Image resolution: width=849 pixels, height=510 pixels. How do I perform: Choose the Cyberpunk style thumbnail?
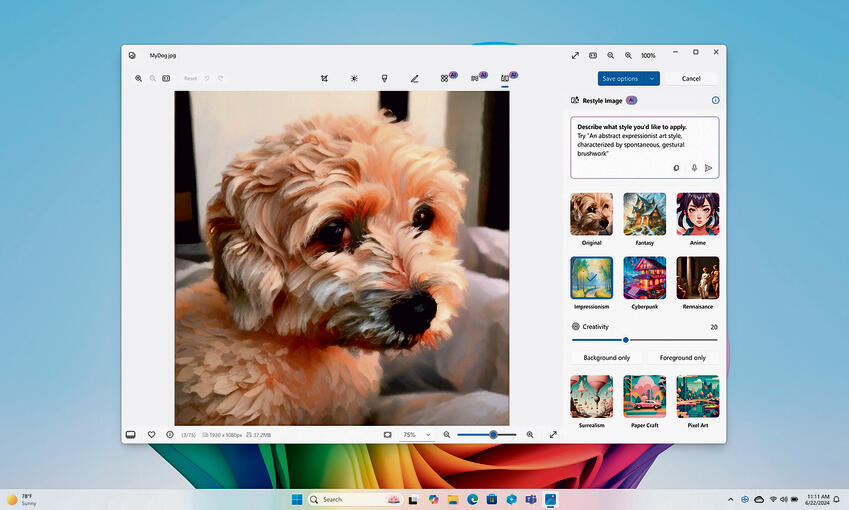(x=645, y=278)
